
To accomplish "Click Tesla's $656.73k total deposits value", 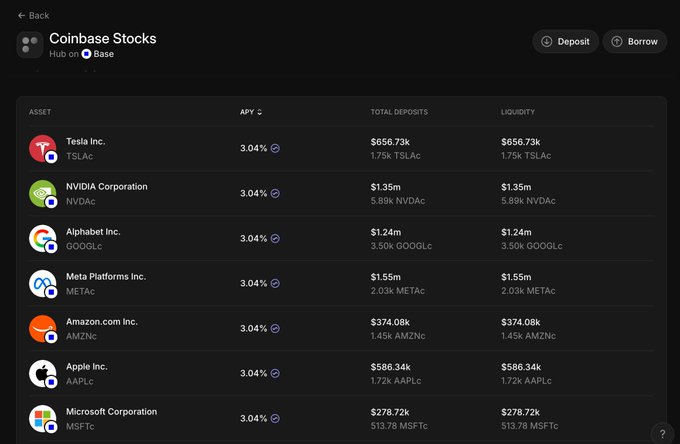I will coord(390,142).
